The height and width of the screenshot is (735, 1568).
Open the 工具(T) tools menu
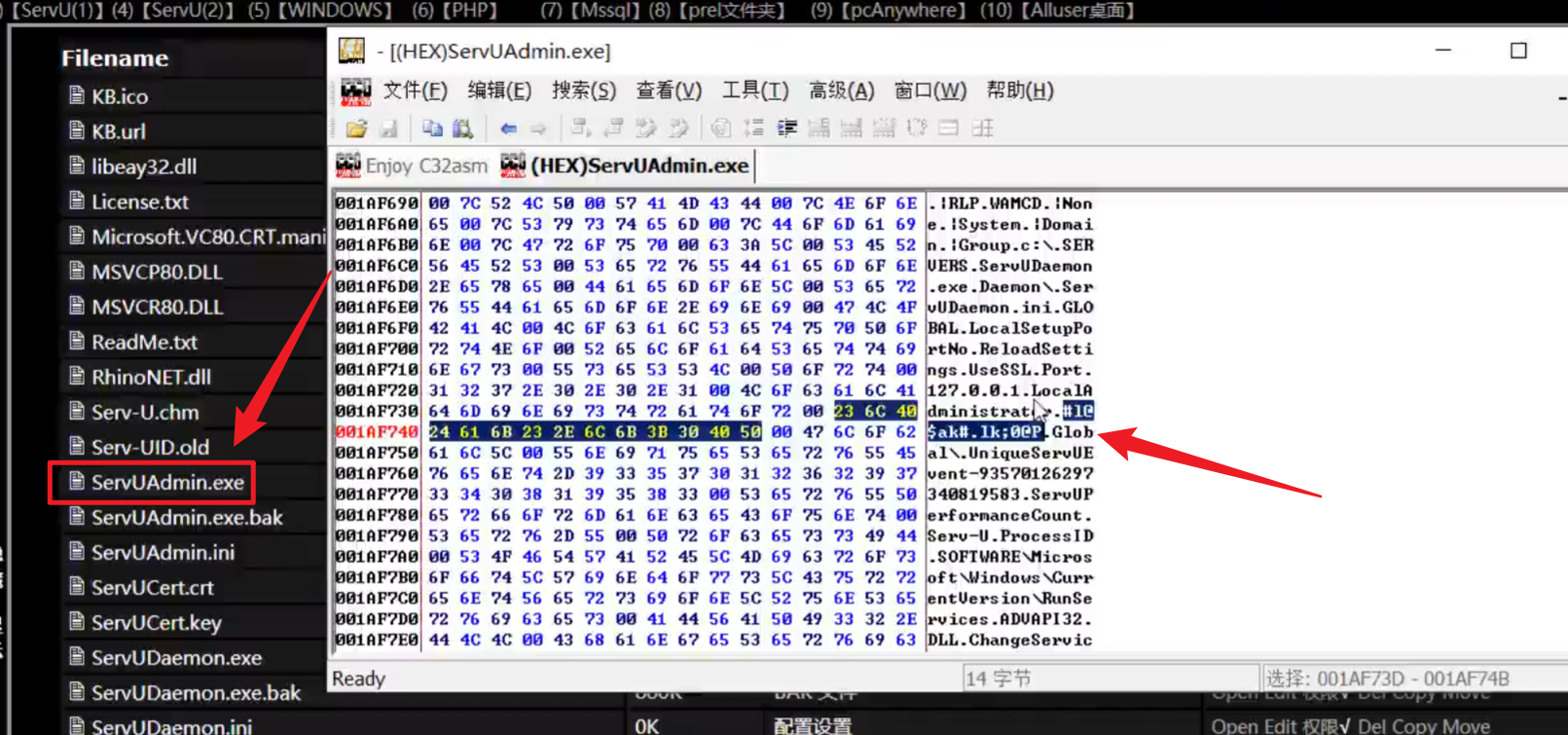(x=754, y=91)
